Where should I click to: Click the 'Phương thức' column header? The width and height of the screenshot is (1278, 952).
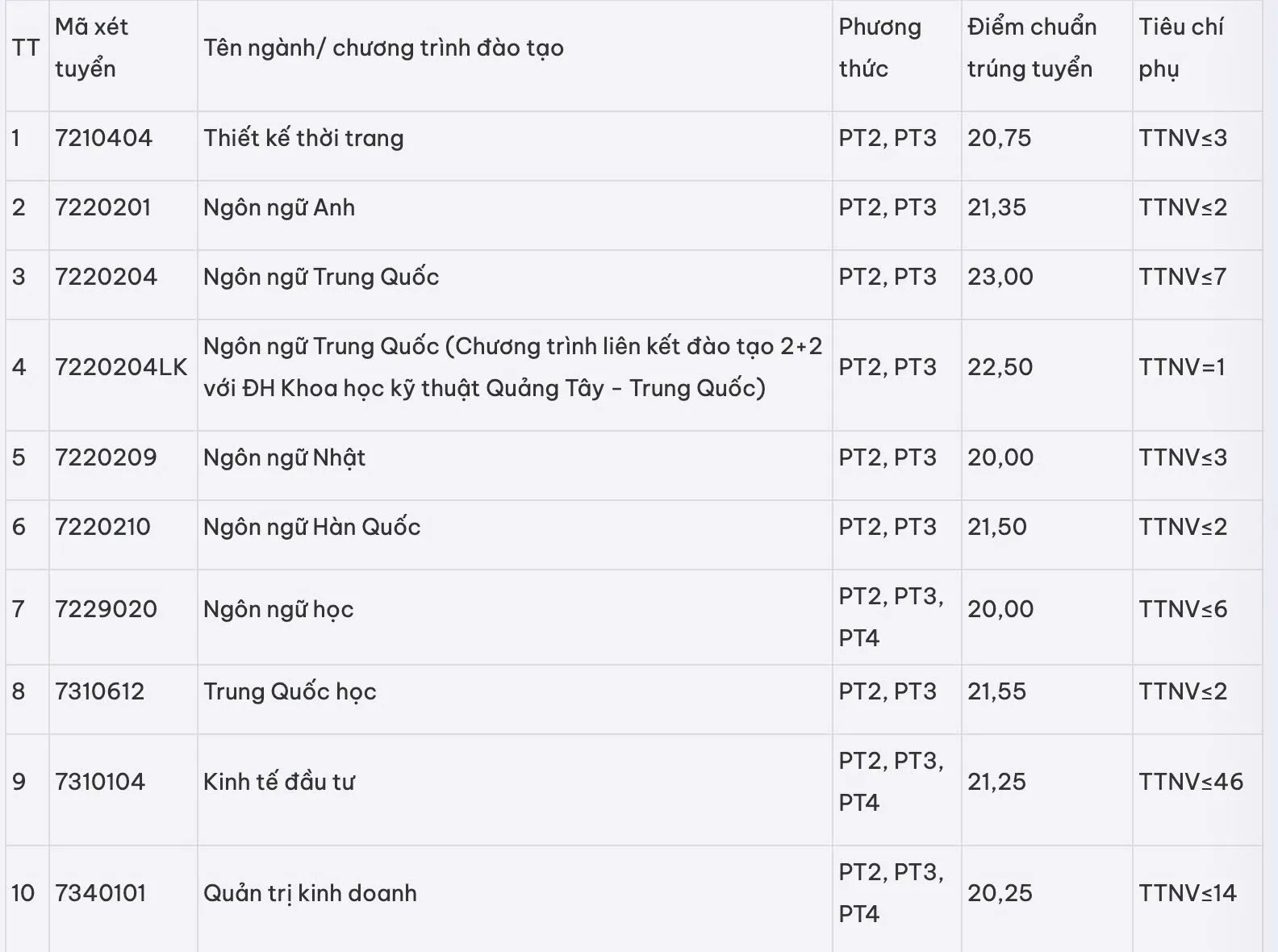879,48
